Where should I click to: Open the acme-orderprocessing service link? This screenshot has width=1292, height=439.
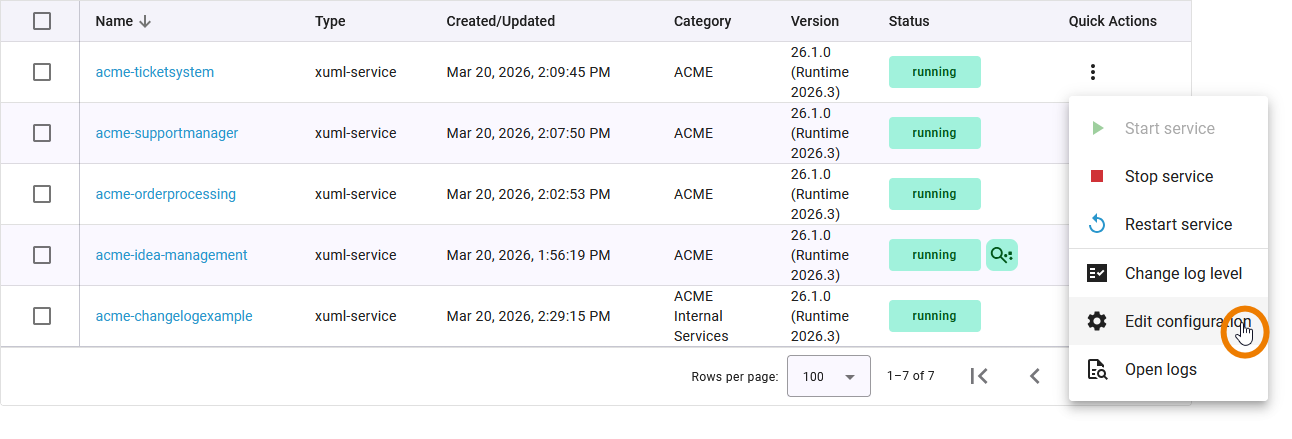(166, 194)
